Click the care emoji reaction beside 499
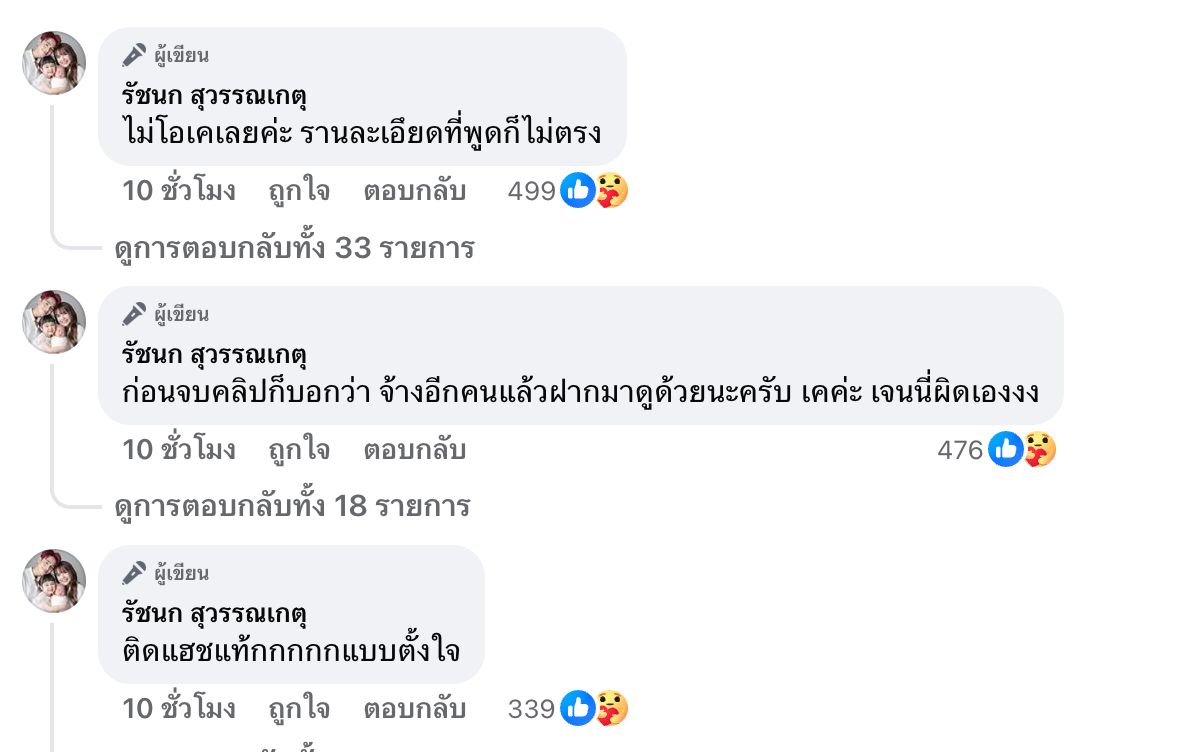The width and height of the screenshot is (1190, 752). pyautogui.click(x=612, y=190)
